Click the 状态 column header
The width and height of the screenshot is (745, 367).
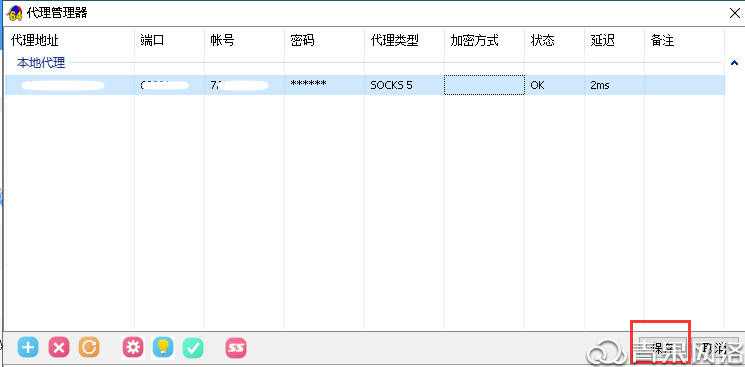pyautogui.click(x=554, y=41)
